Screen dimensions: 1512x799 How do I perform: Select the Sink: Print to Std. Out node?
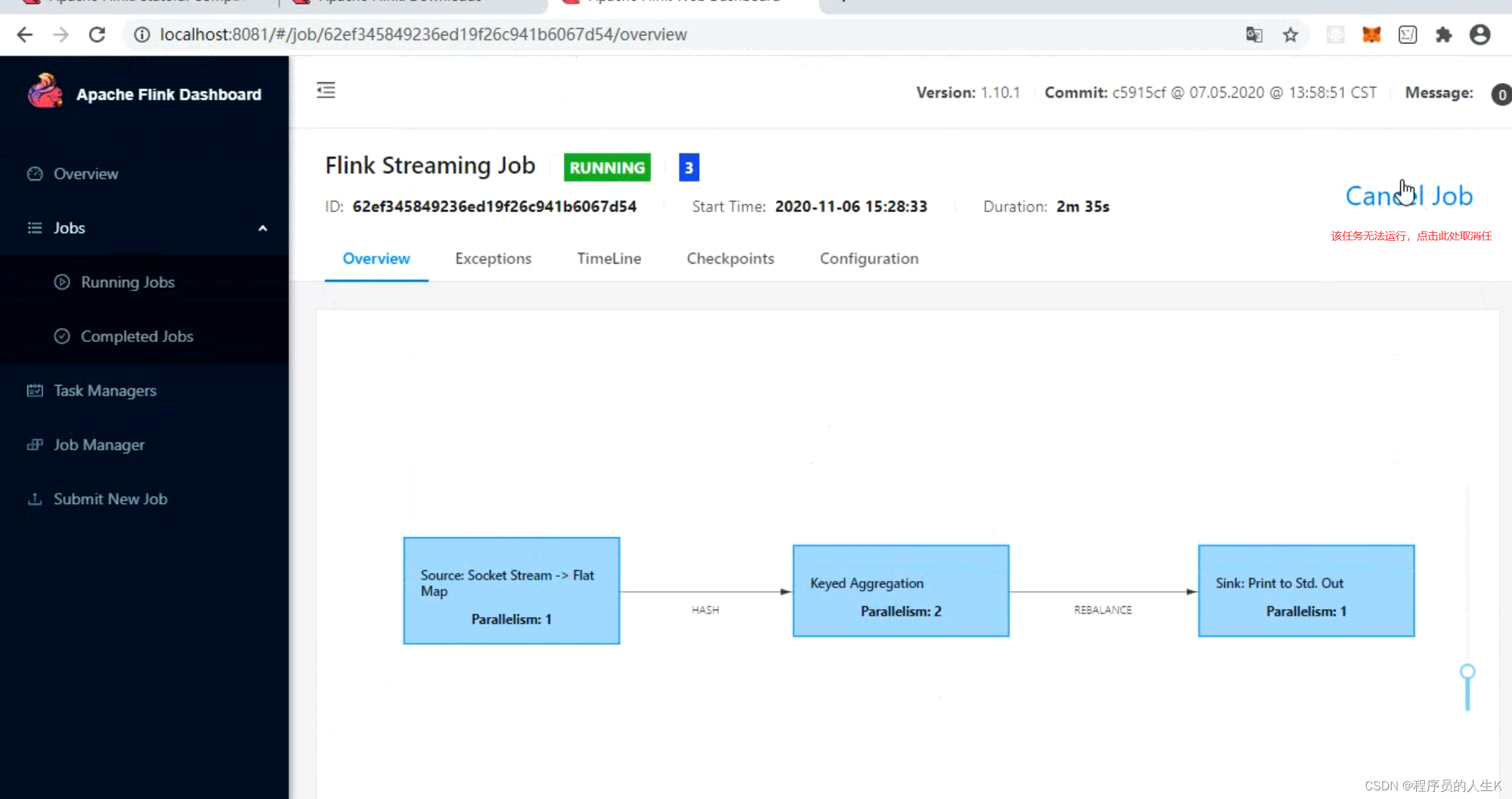1305,591
